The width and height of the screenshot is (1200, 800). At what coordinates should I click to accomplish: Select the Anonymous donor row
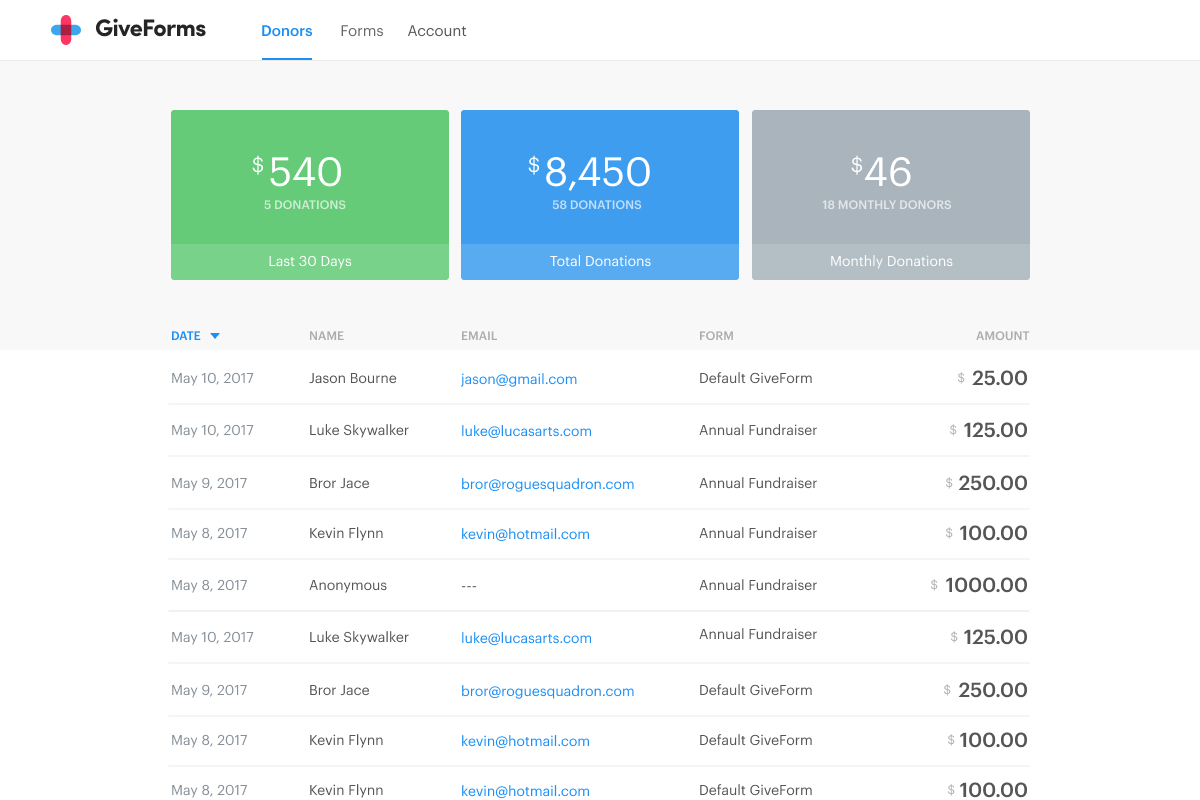pyautogui.click(x=599, y=585)
